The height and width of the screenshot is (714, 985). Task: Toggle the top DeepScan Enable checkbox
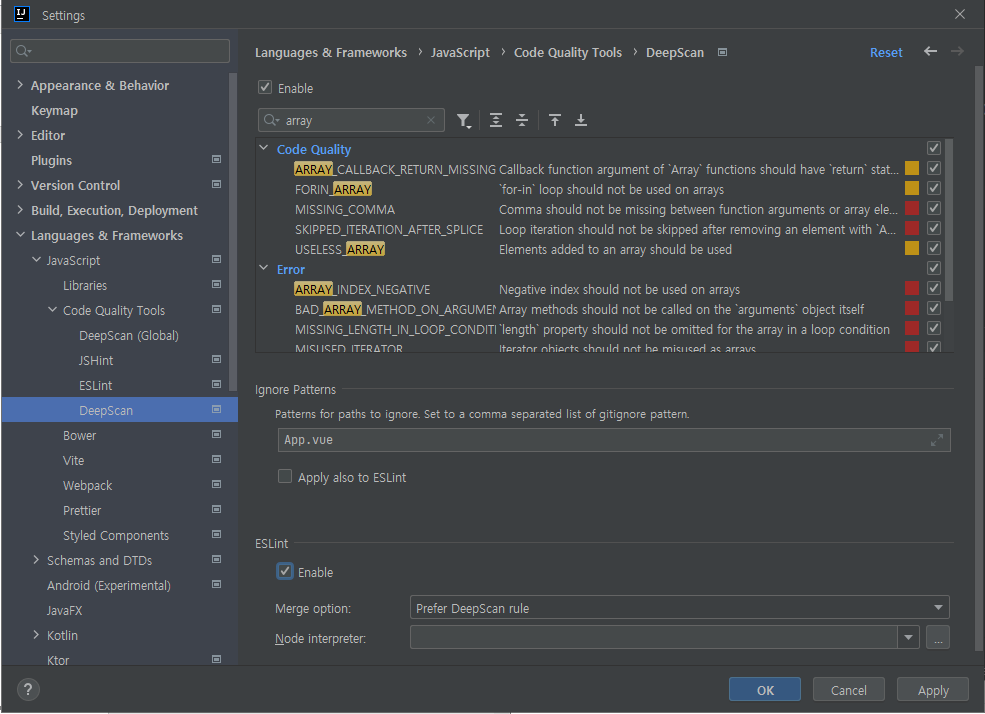[x=265, y=87]
